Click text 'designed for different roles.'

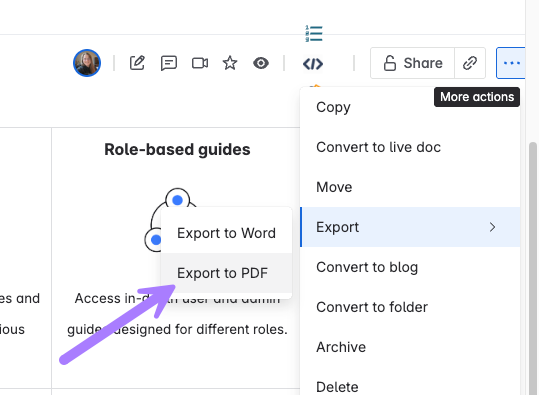coord(200,329)
